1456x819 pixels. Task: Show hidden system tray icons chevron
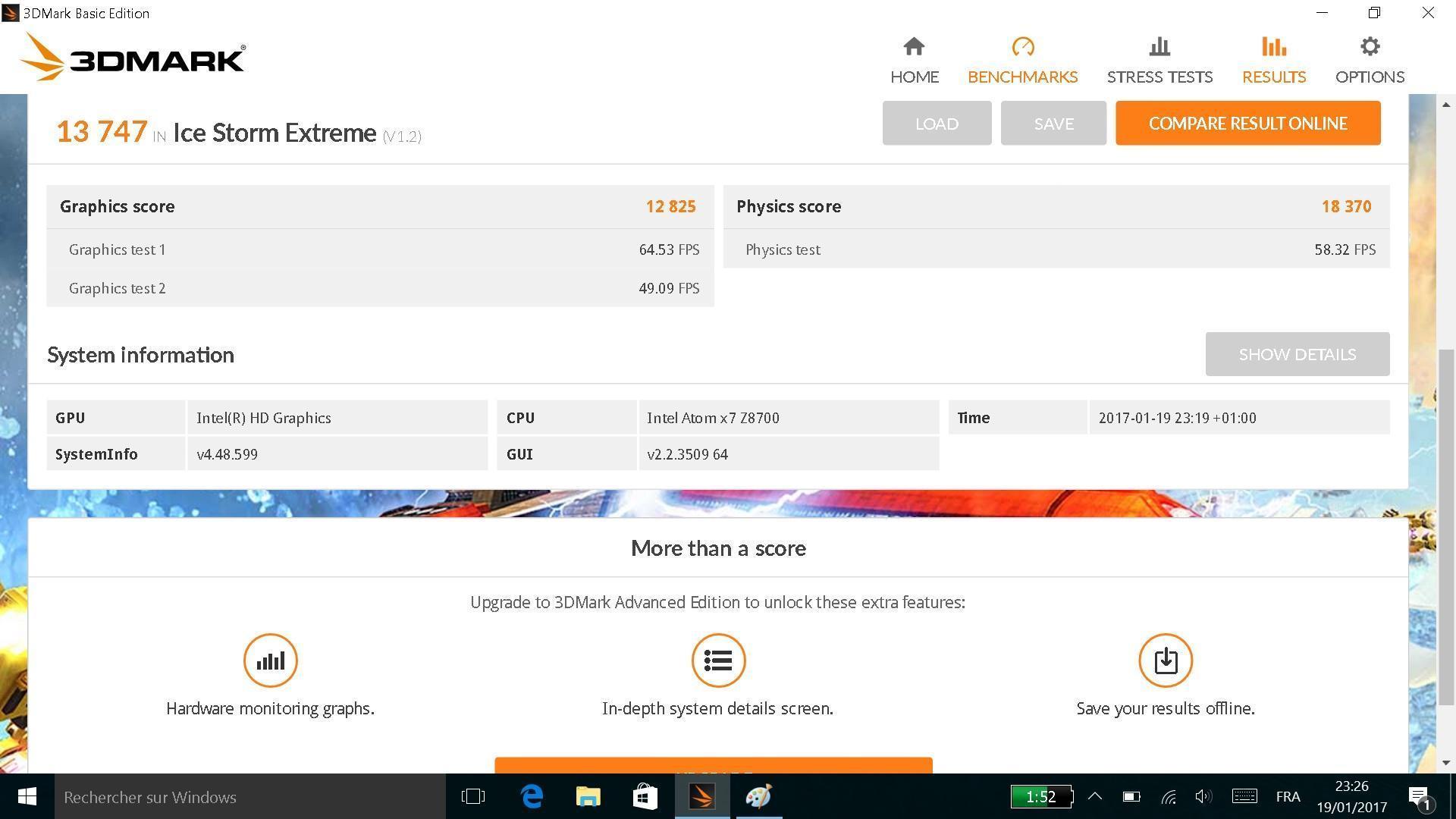click(1095, 796)
